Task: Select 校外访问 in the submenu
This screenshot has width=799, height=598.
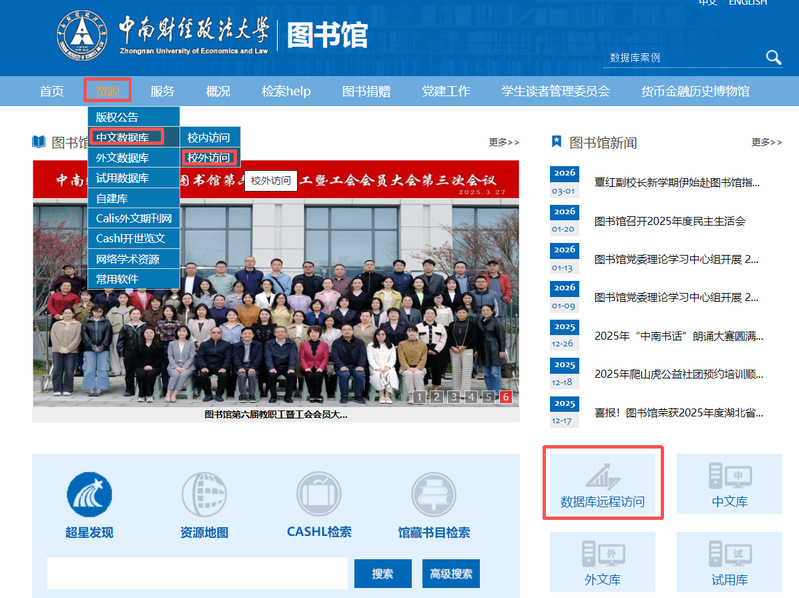Action: click(208, 158)
